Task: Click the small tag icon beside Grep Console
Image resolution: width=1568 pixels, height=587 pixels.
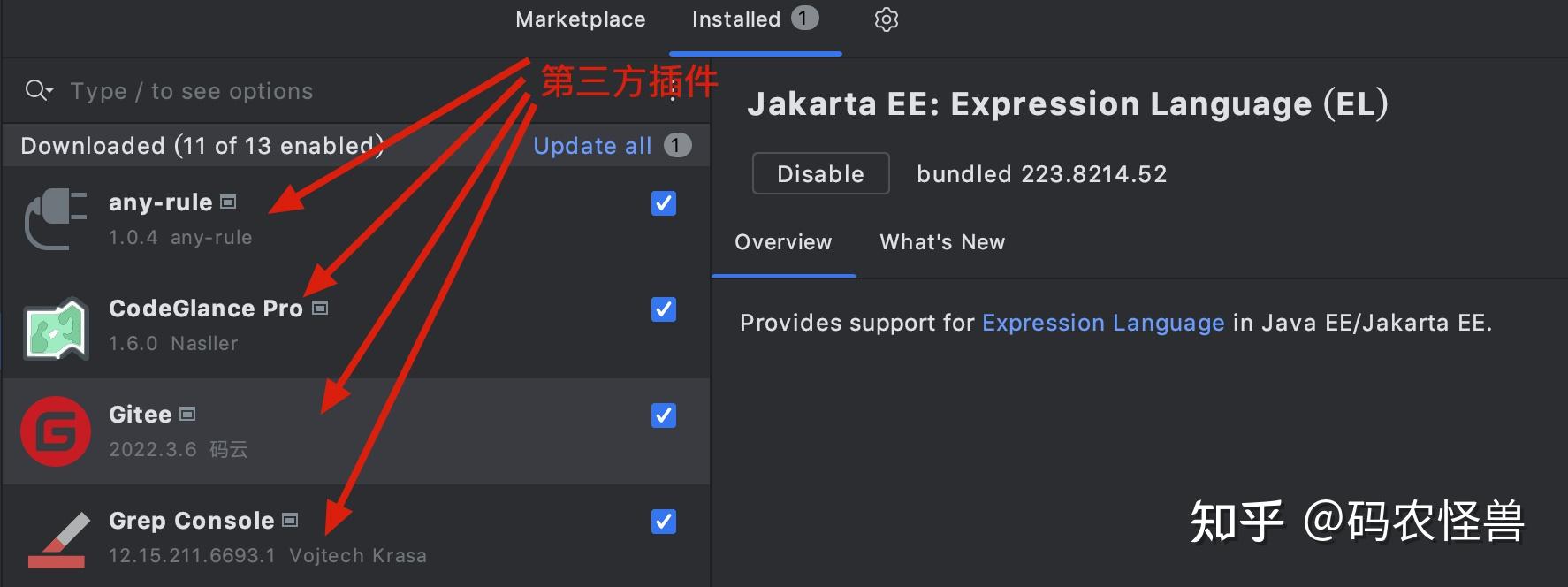Action: (290, 521)
